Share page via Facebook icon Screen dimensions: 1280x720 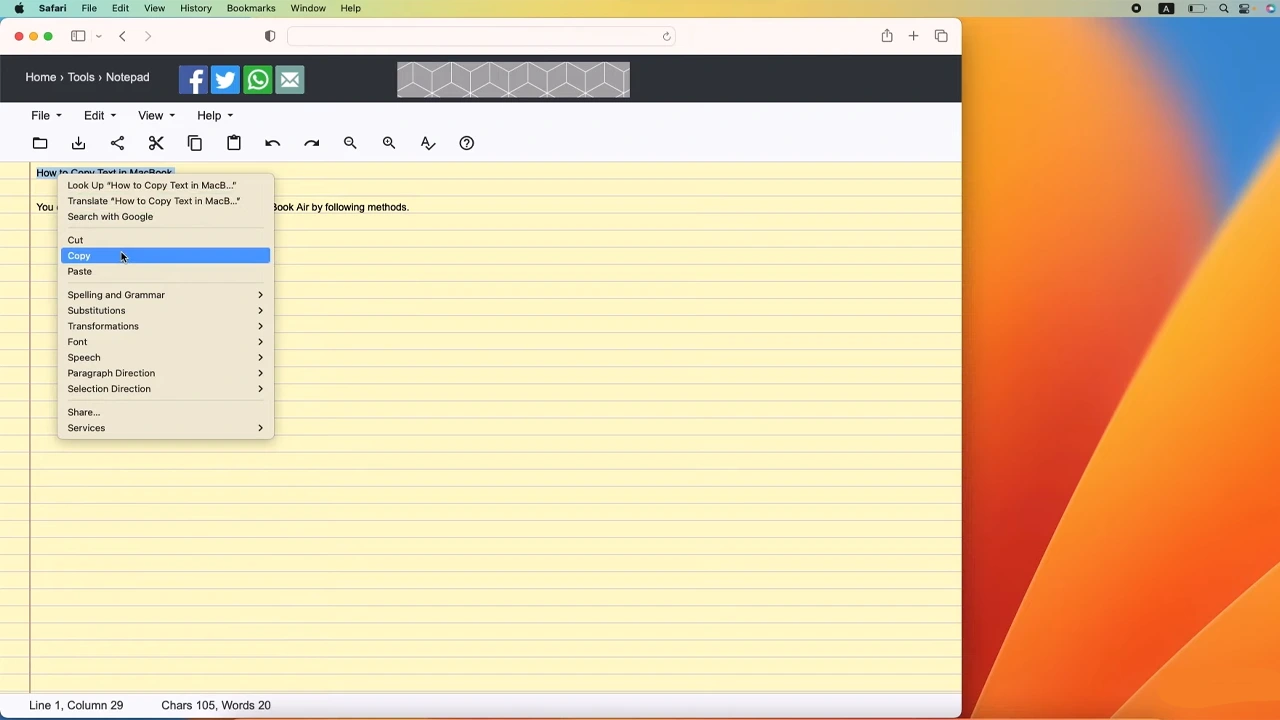click(x=193, y=80)
